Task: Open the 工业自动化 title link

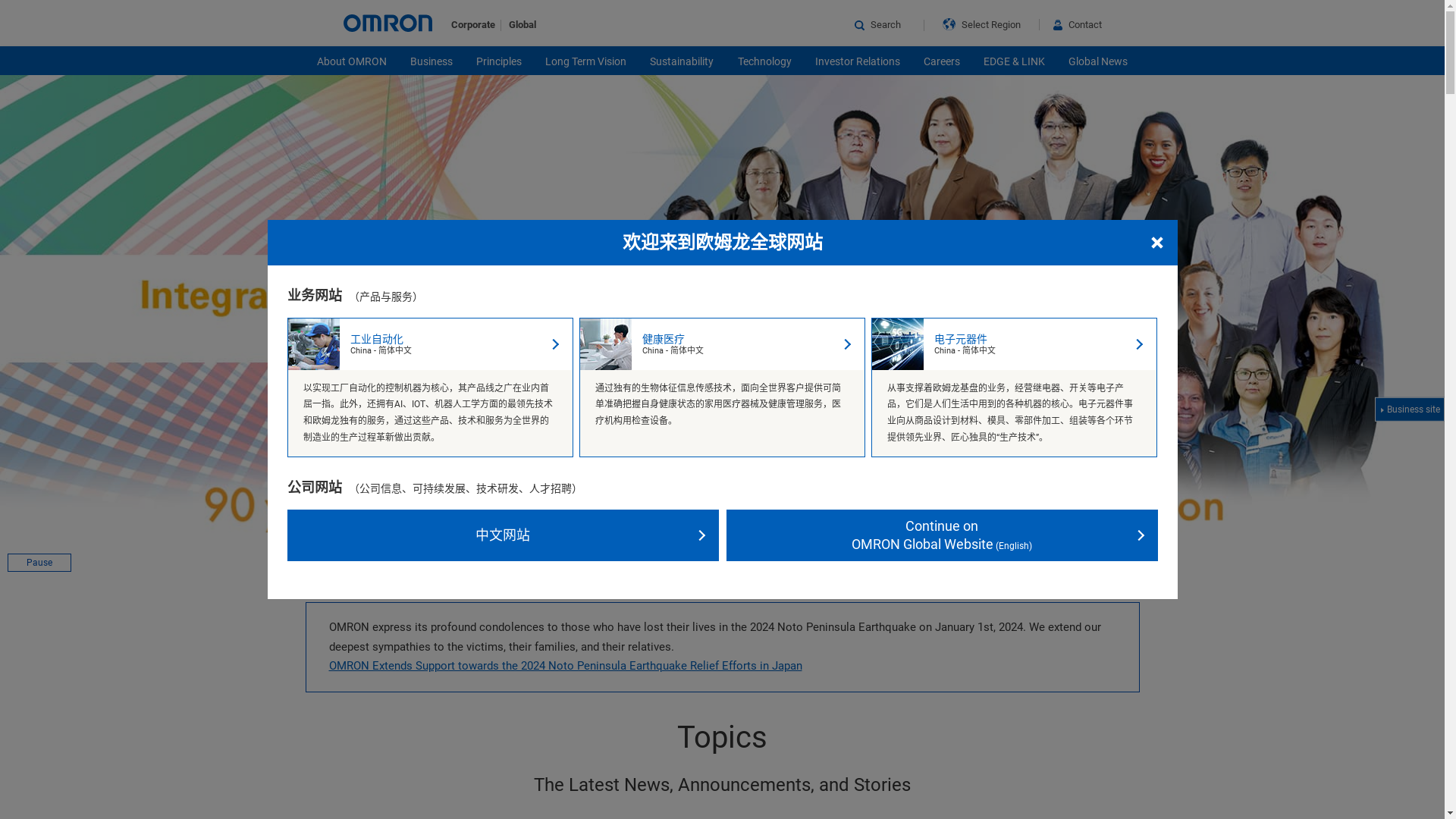Action: click(x=377, y=339)
